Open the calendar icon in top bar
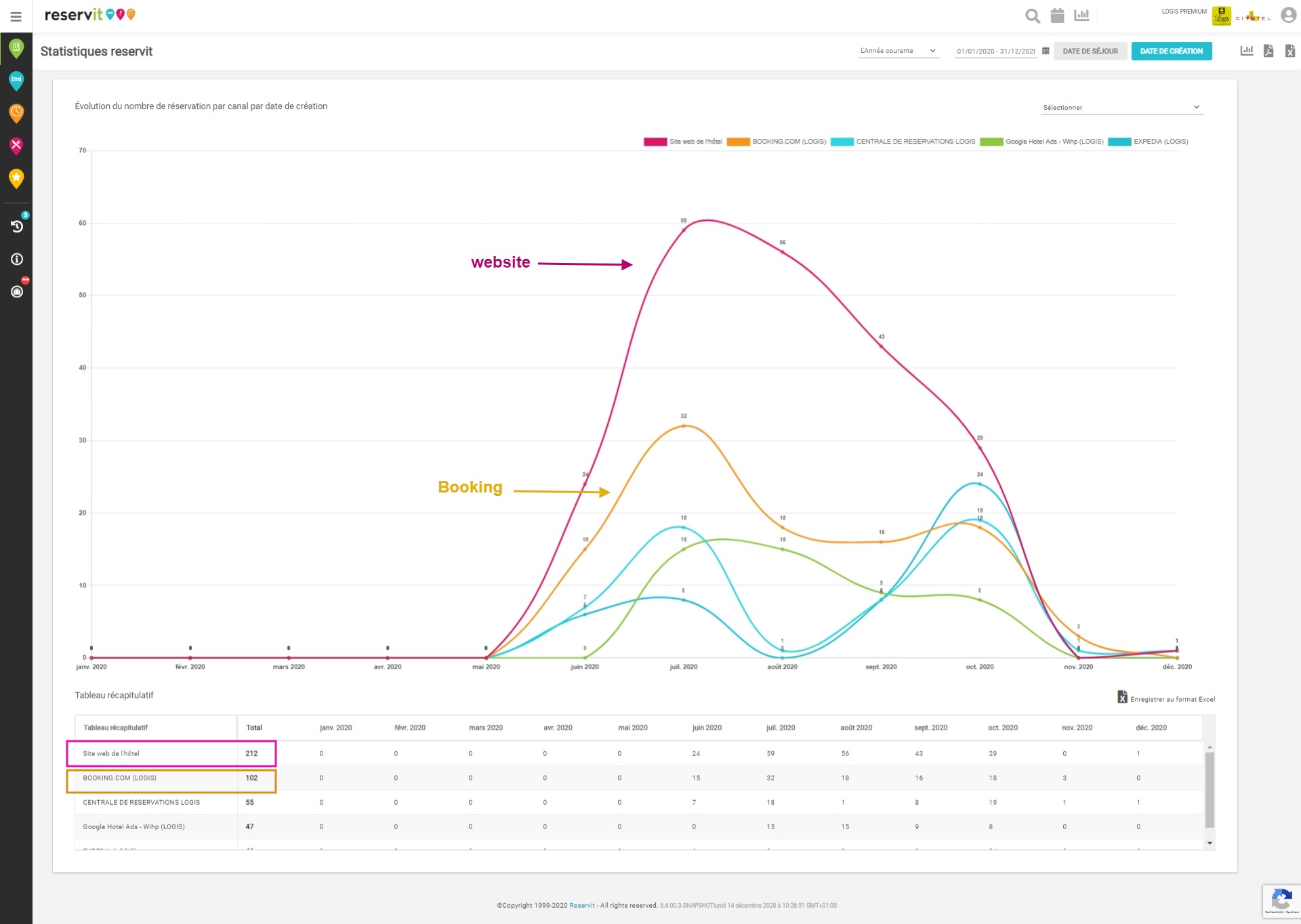 coord(1057,16)
